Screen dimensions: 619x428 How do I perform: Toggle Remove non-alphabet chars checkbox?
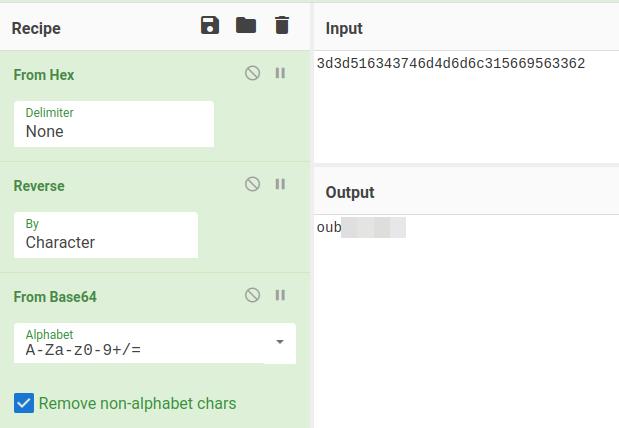point(24,403)
